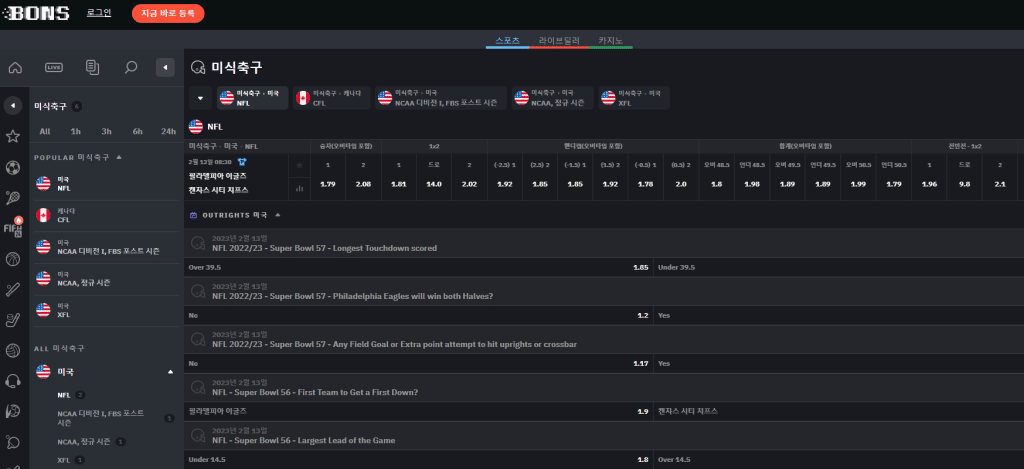Pick winner odds 2.08 for team 2
This screenshot has width=1024, height=469.
point(363,185)
